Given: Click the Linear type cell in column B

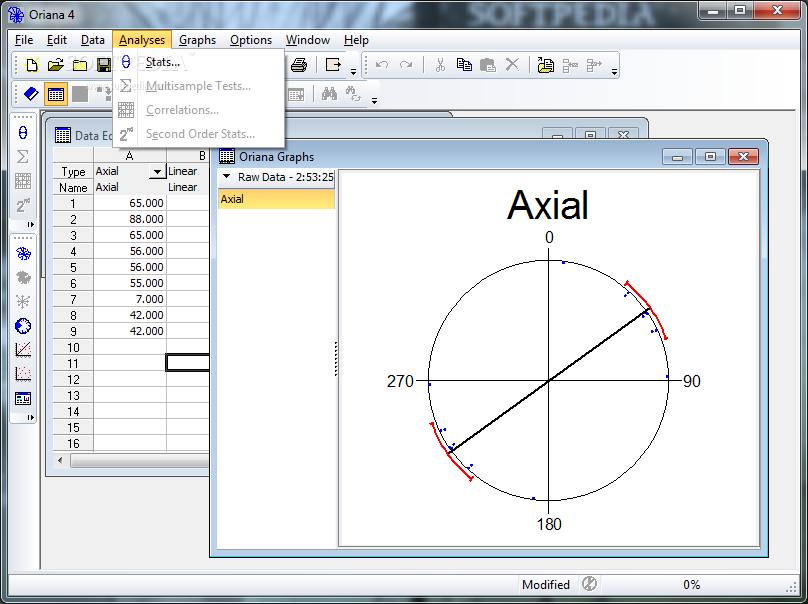Looking at the screenshot, I should pyautogui.click(x=188, y=171).
